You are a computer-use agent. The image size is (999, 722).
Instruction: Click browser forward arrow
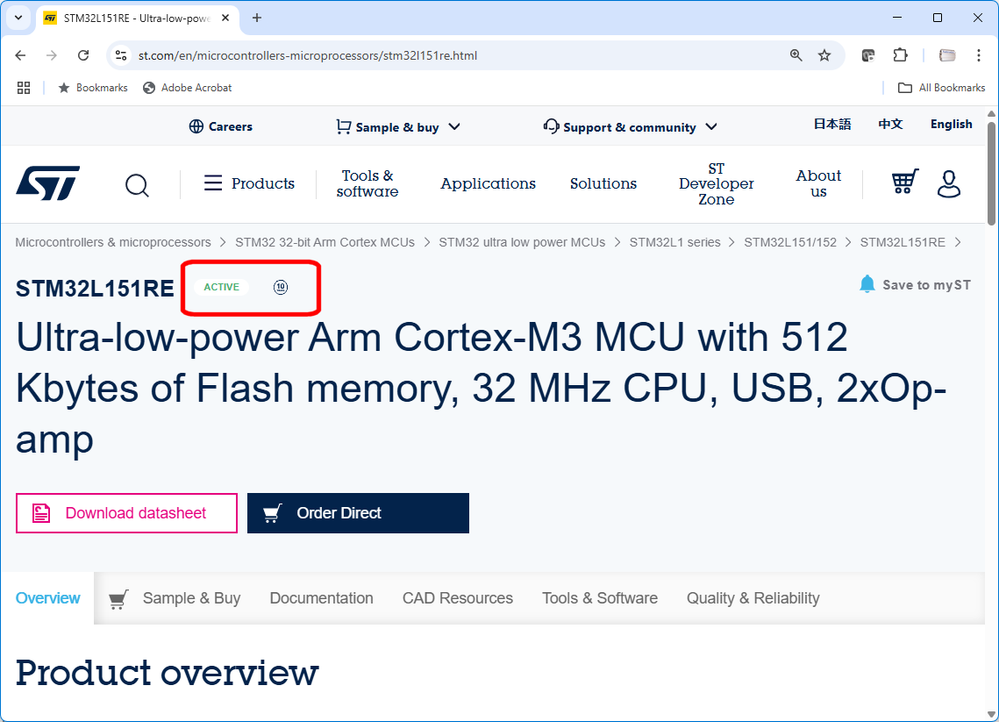click(52, 55)
